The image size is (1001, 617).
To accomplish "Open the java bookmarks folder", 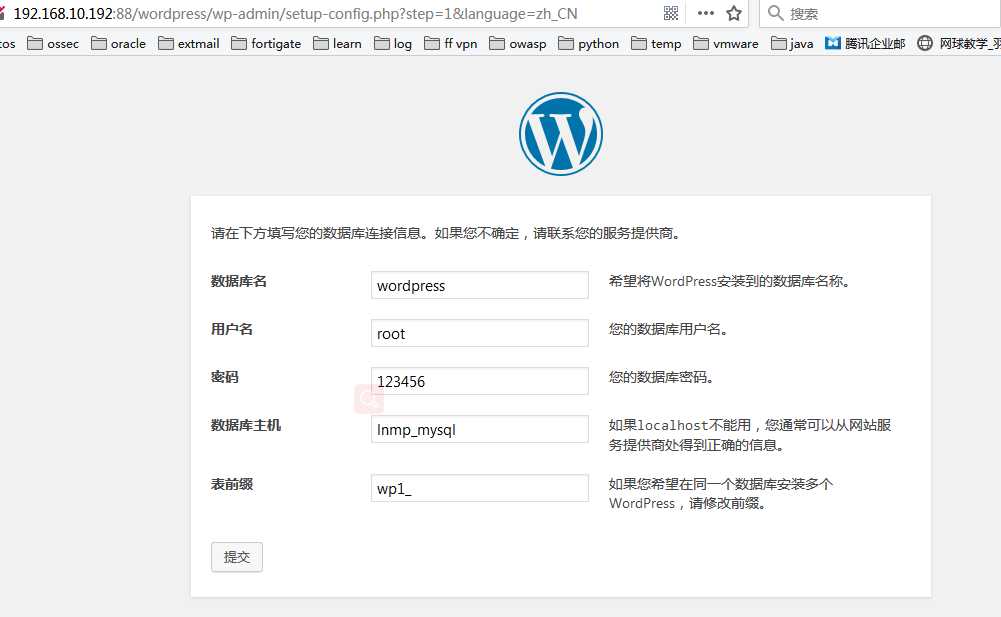I will click(792, 43).
